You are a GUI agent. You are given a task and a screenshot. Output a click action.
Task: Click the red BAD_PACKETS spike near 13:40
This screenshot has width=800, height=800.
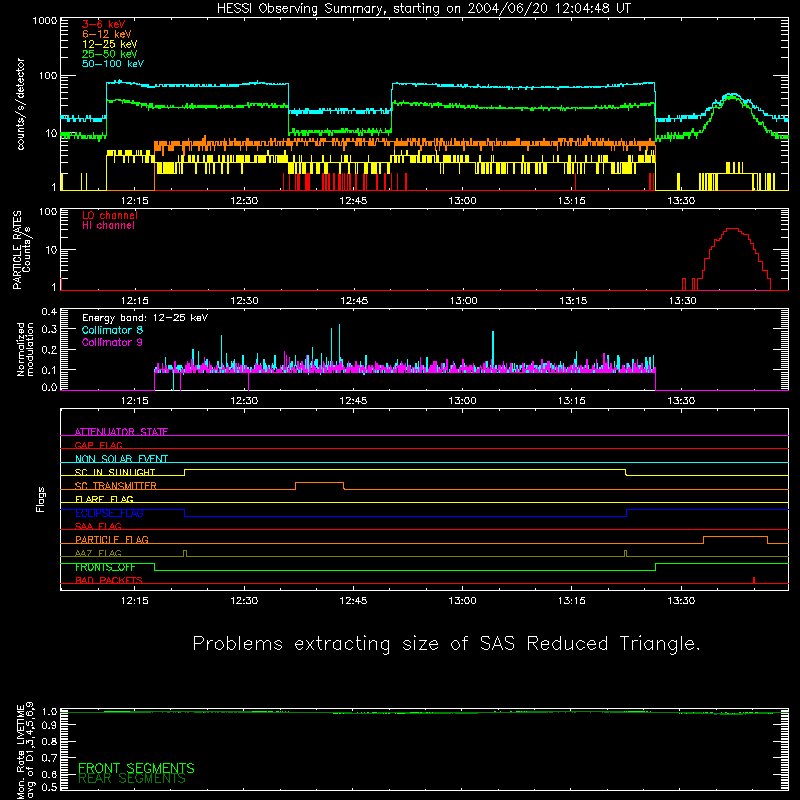click(x=754, y=580)
